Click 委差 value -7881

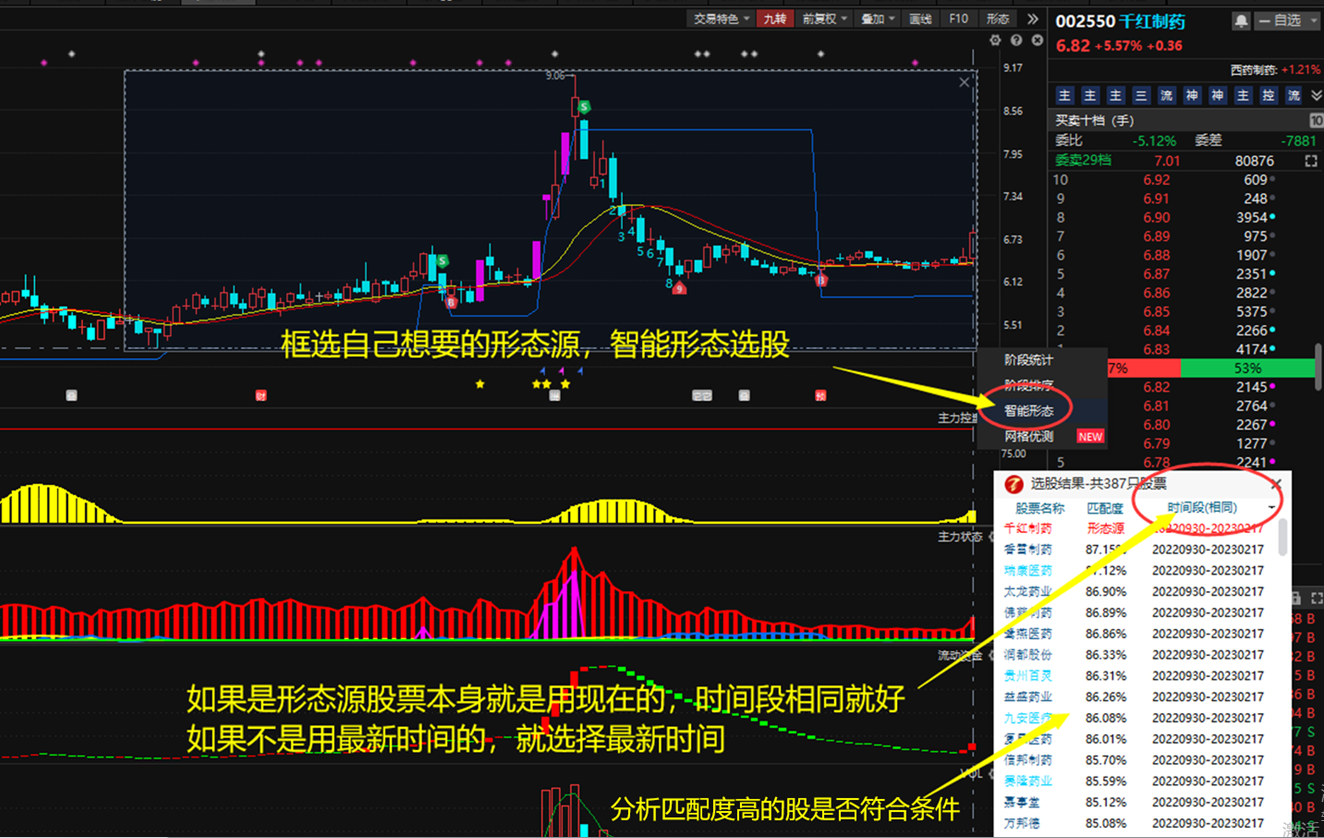tap(1297, 141)
